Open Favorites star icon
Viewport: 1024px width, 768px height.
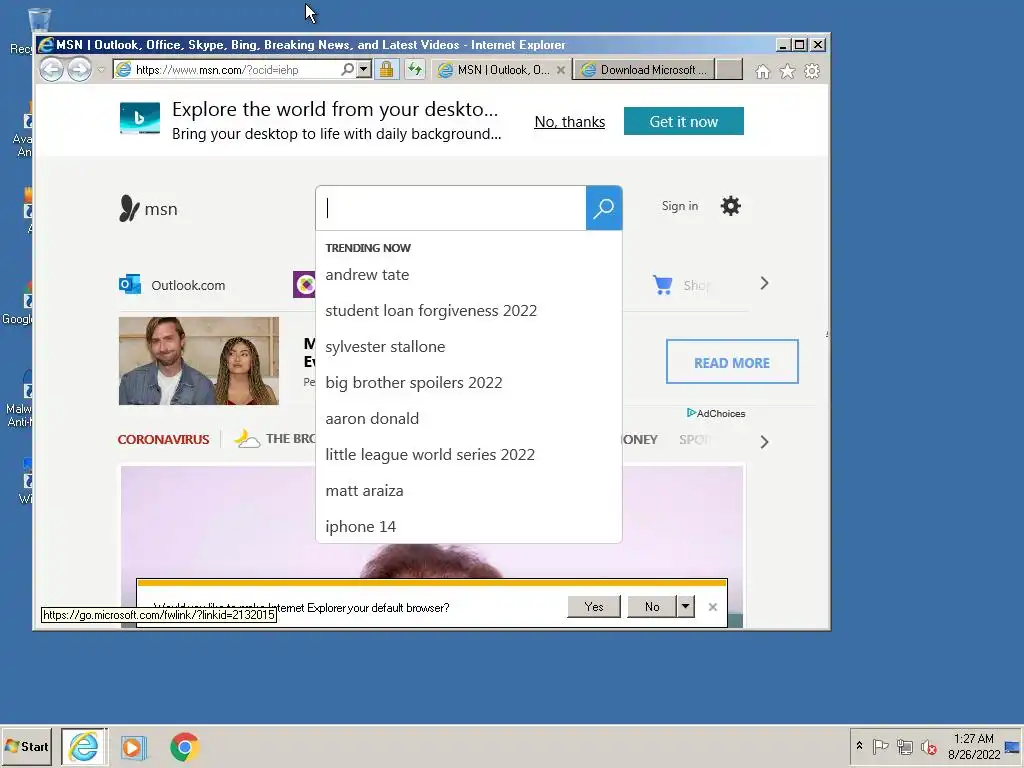(788, 71)
